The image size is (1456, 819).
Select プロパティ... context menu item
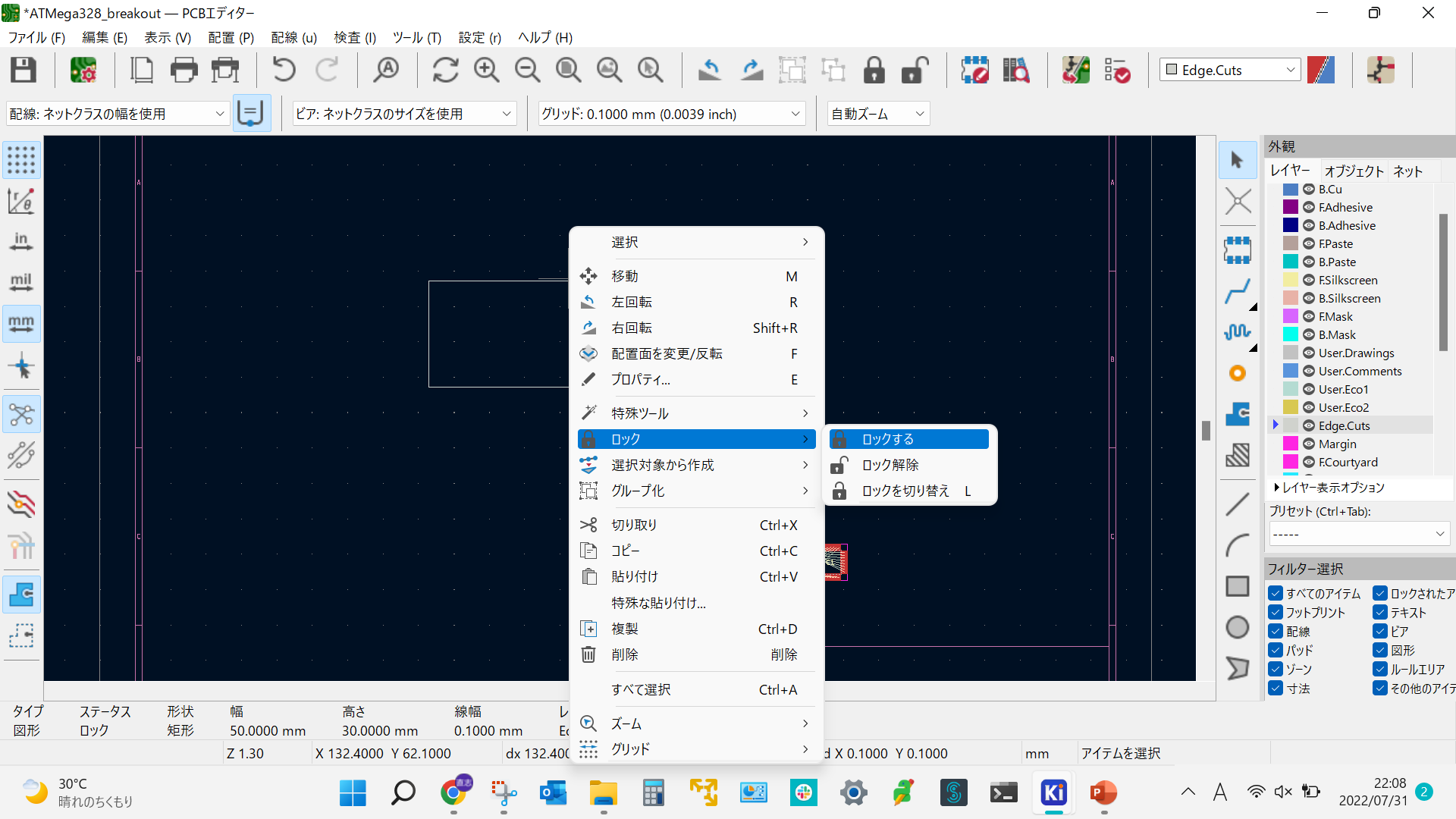(x=696, y=379)
